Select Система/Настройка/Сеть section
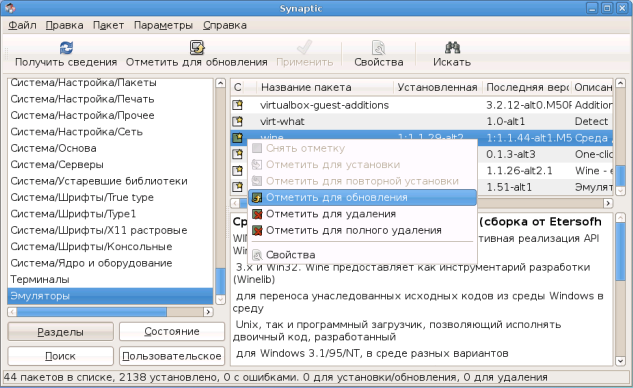Screen dimensions: 633x388 pyautogui.click(x=110, y=132)
